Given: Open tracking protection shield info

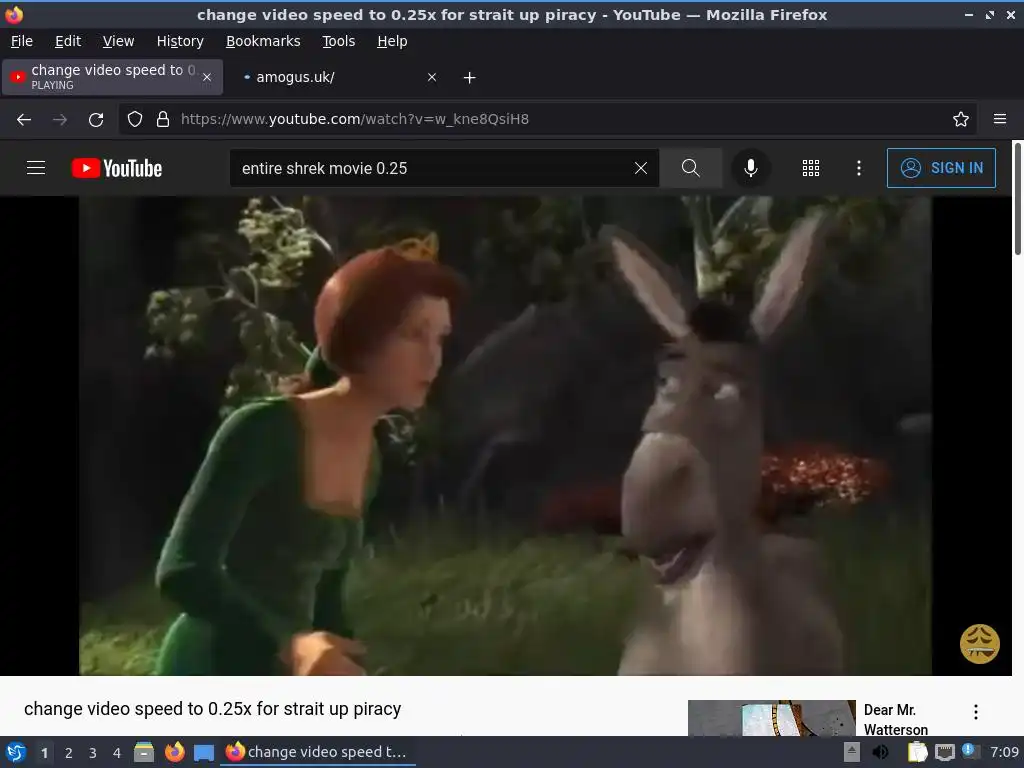Looking at the screenshot, I should point(135,119).
